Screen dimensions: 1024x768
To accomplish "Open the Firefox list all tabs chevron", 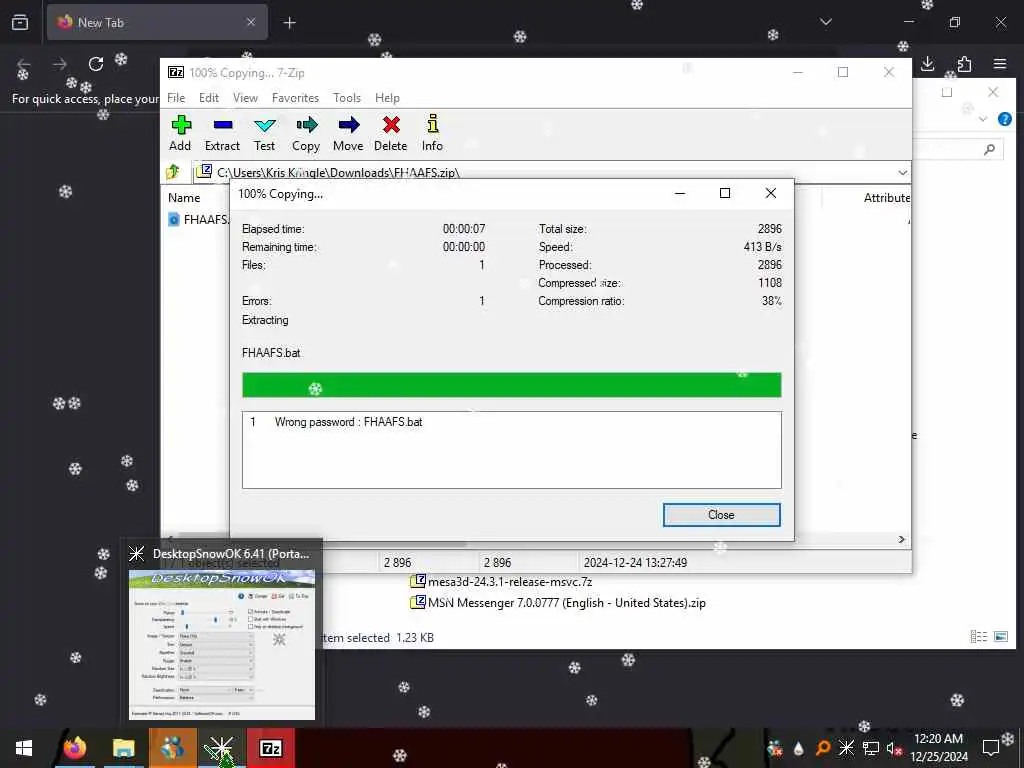I will (x=825, y=22).
